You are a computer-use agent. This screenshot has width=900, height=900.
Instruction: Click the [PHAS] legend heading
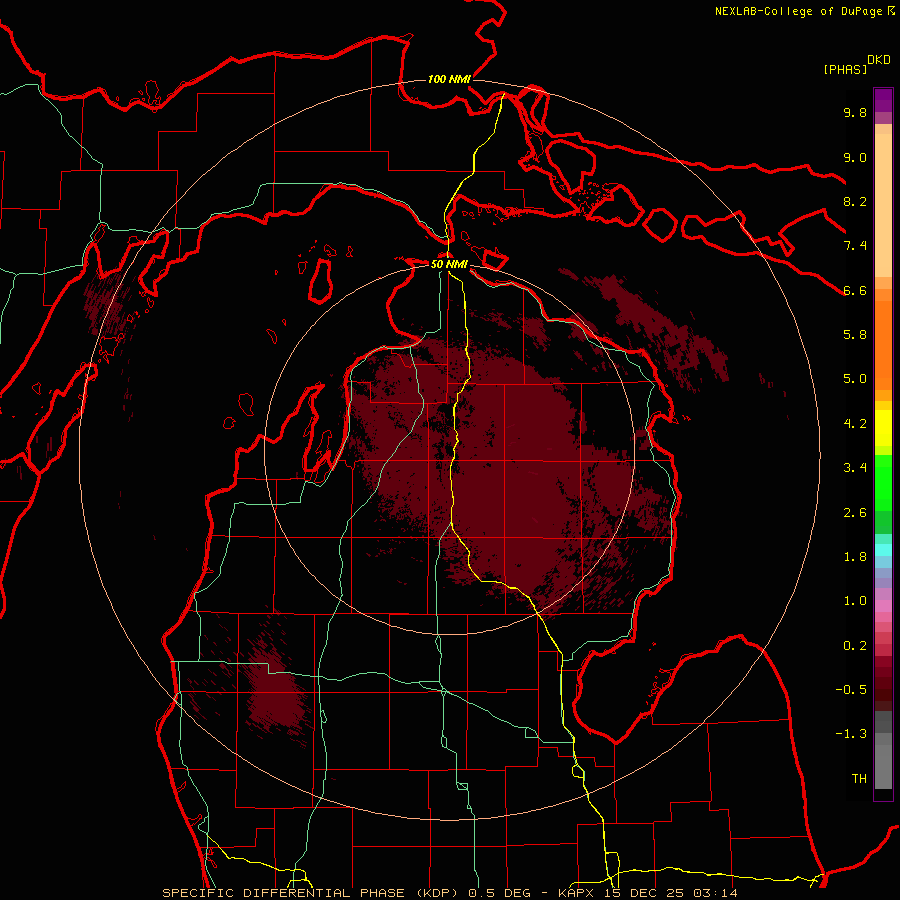[x=845, y=69]
